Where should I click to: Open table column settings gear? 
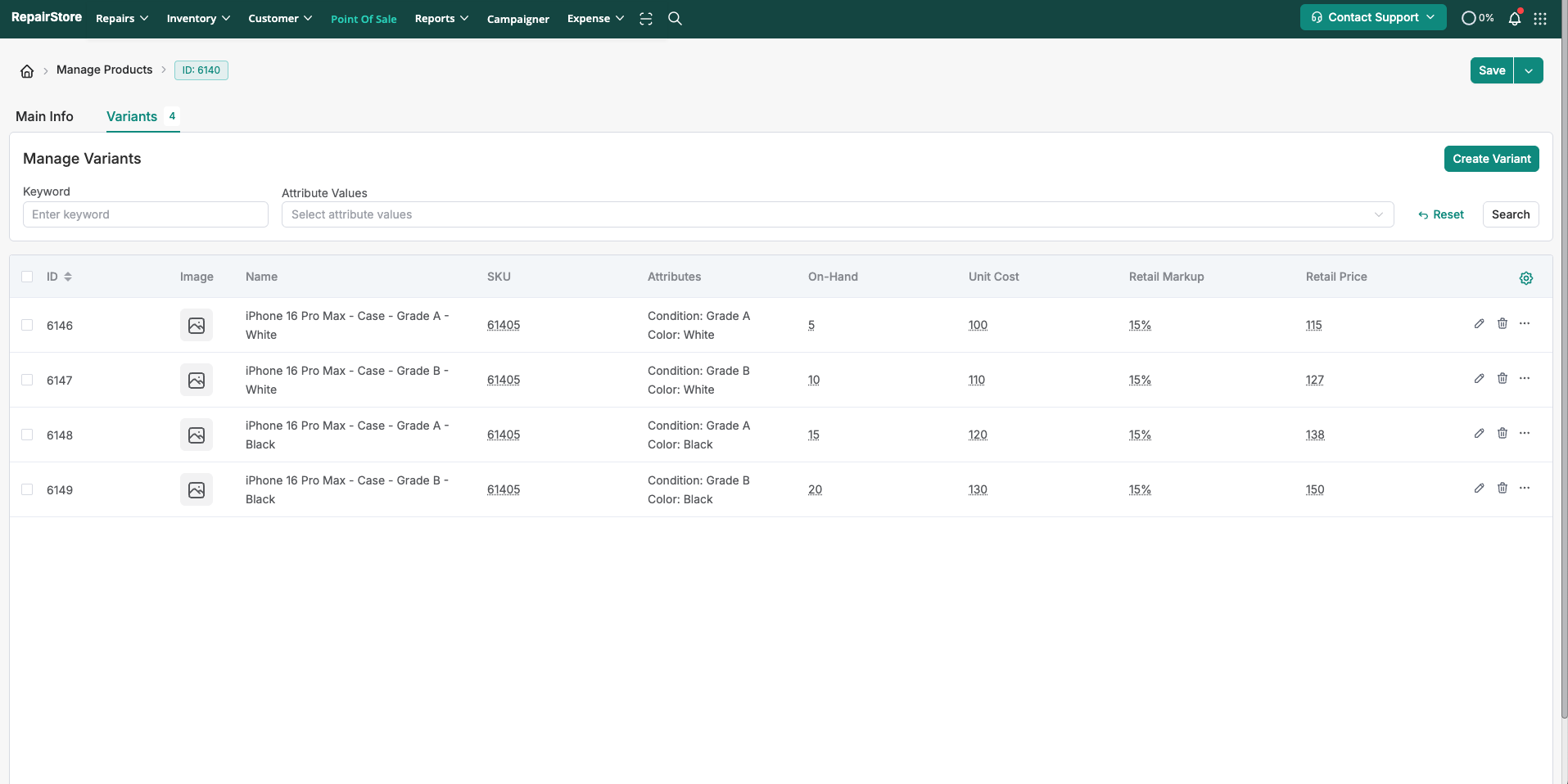tap(1526, 278)
